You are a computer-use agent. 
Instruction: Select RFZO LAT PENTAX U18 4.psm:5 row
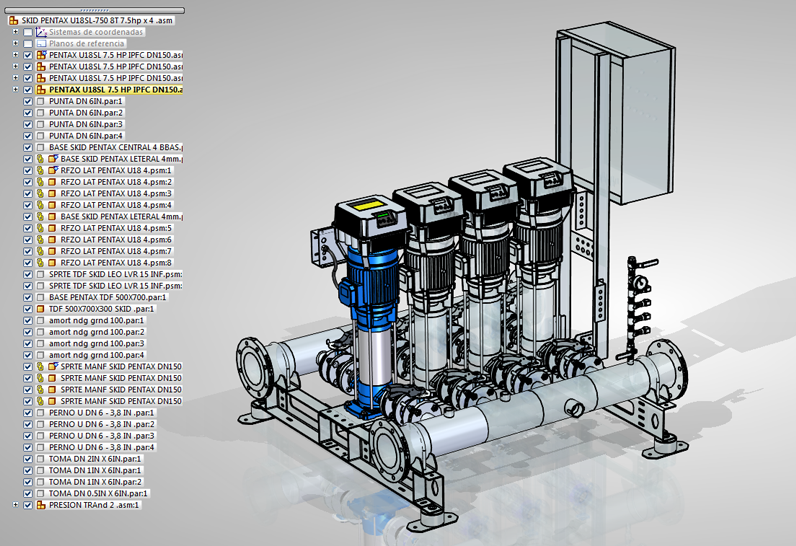point(116,228)
